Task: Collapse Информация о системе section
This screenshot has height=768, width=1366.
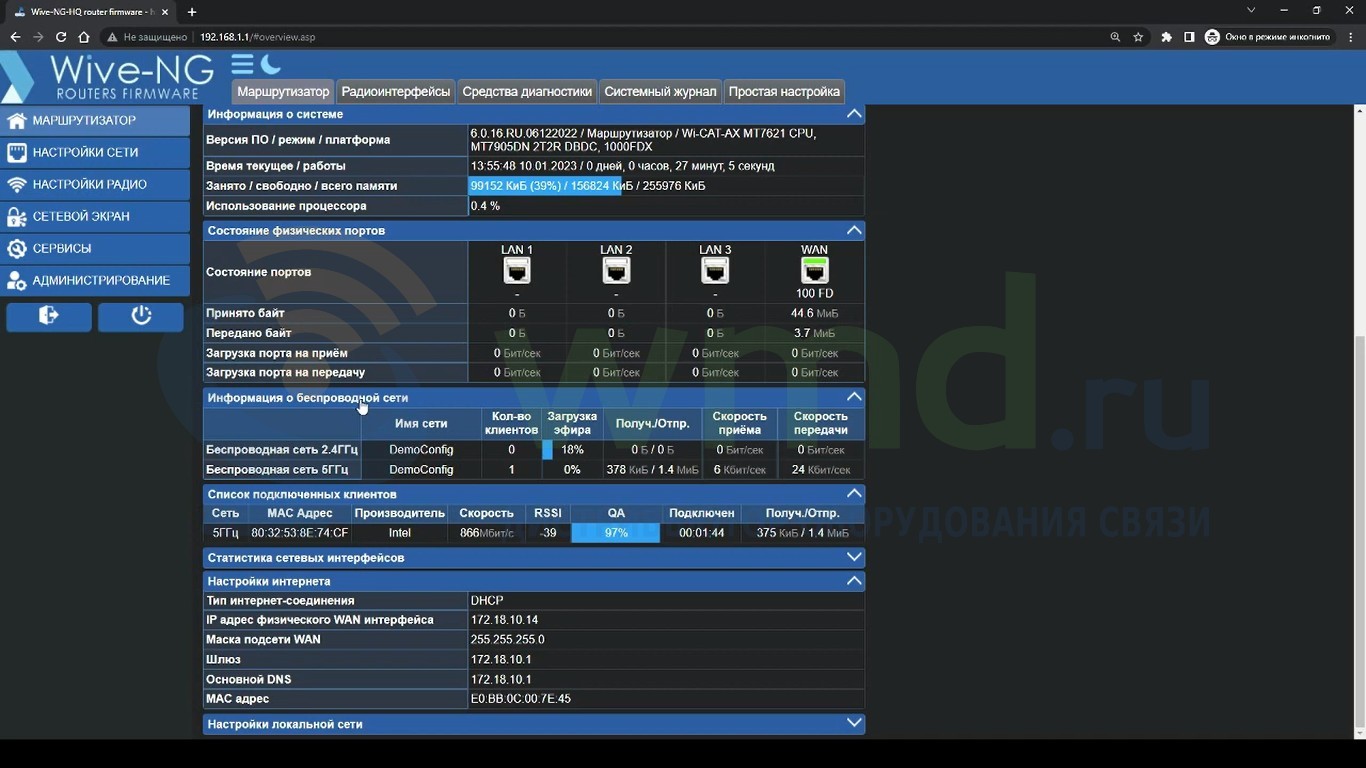Action: (x=854, y=114)
